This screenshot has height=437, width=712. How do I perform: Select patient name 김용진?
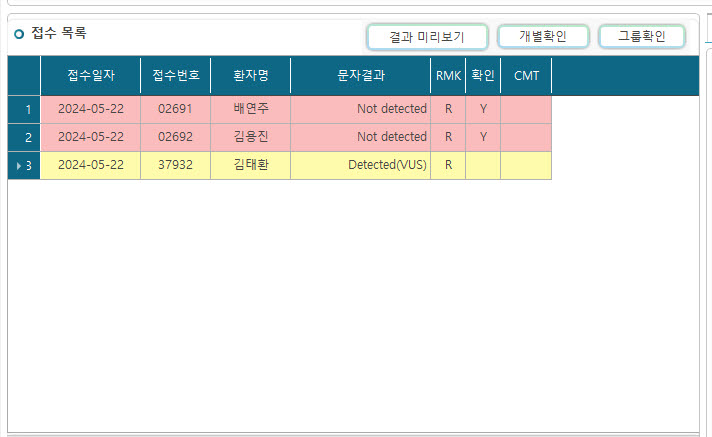pyautogui.click(x=251, y=137)
